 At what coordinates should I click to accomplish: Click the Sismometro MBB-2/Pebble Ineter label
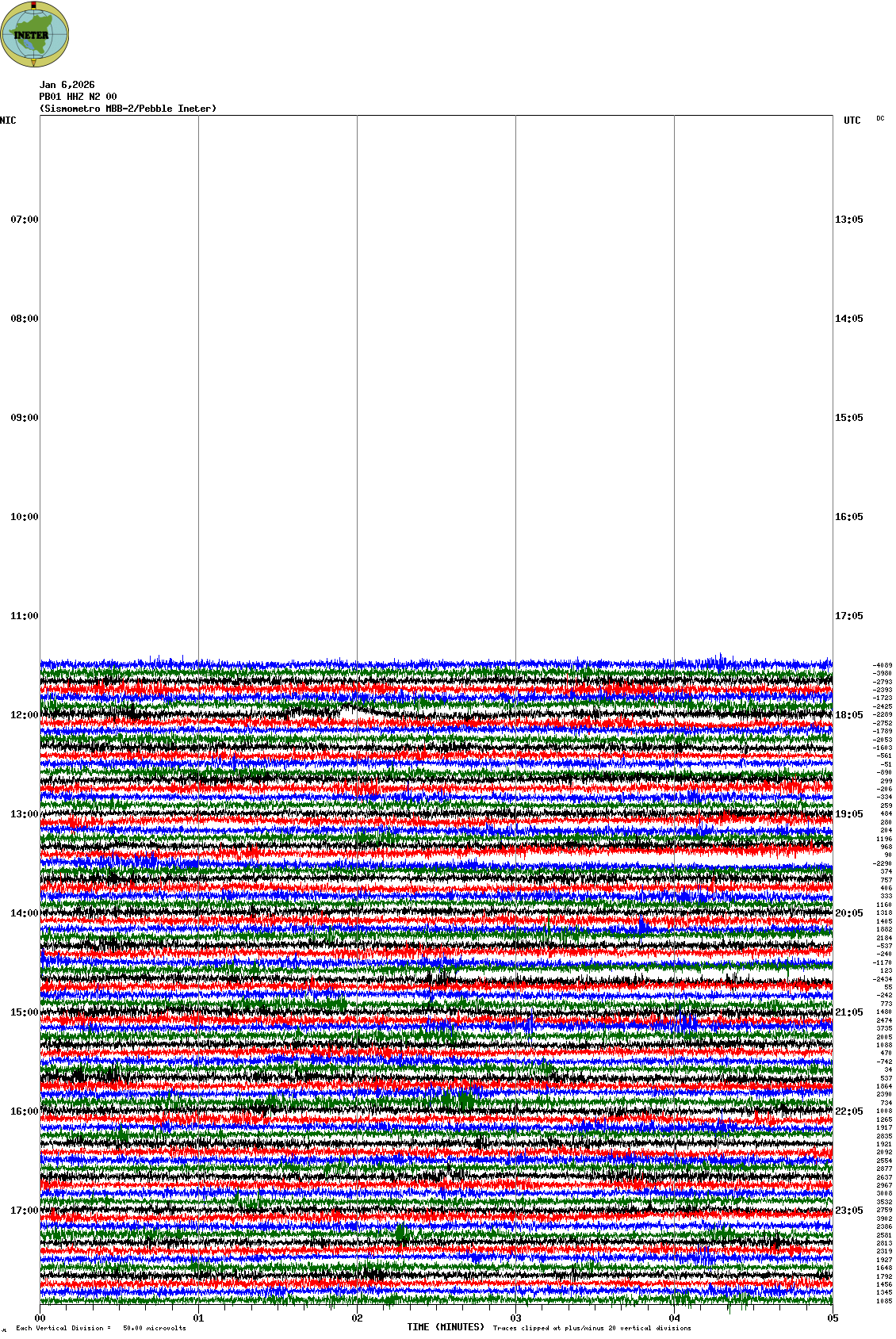click(x=128, y=109)
